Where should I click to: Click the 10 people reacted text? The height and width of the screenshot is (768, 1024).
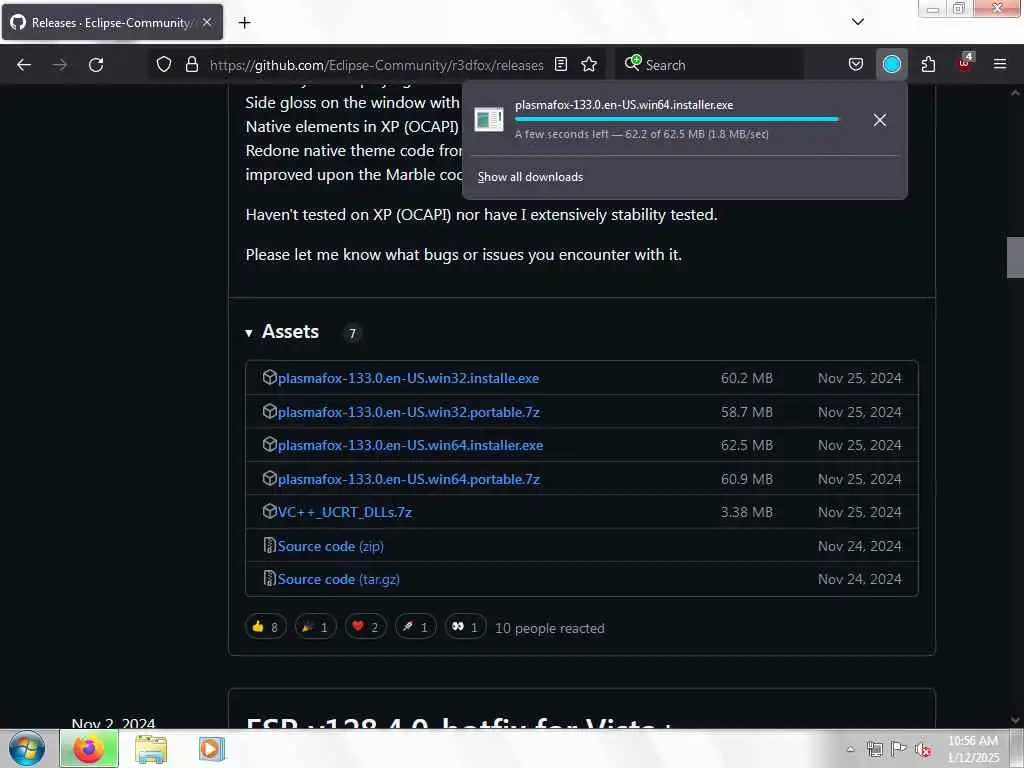click(550, 628)
